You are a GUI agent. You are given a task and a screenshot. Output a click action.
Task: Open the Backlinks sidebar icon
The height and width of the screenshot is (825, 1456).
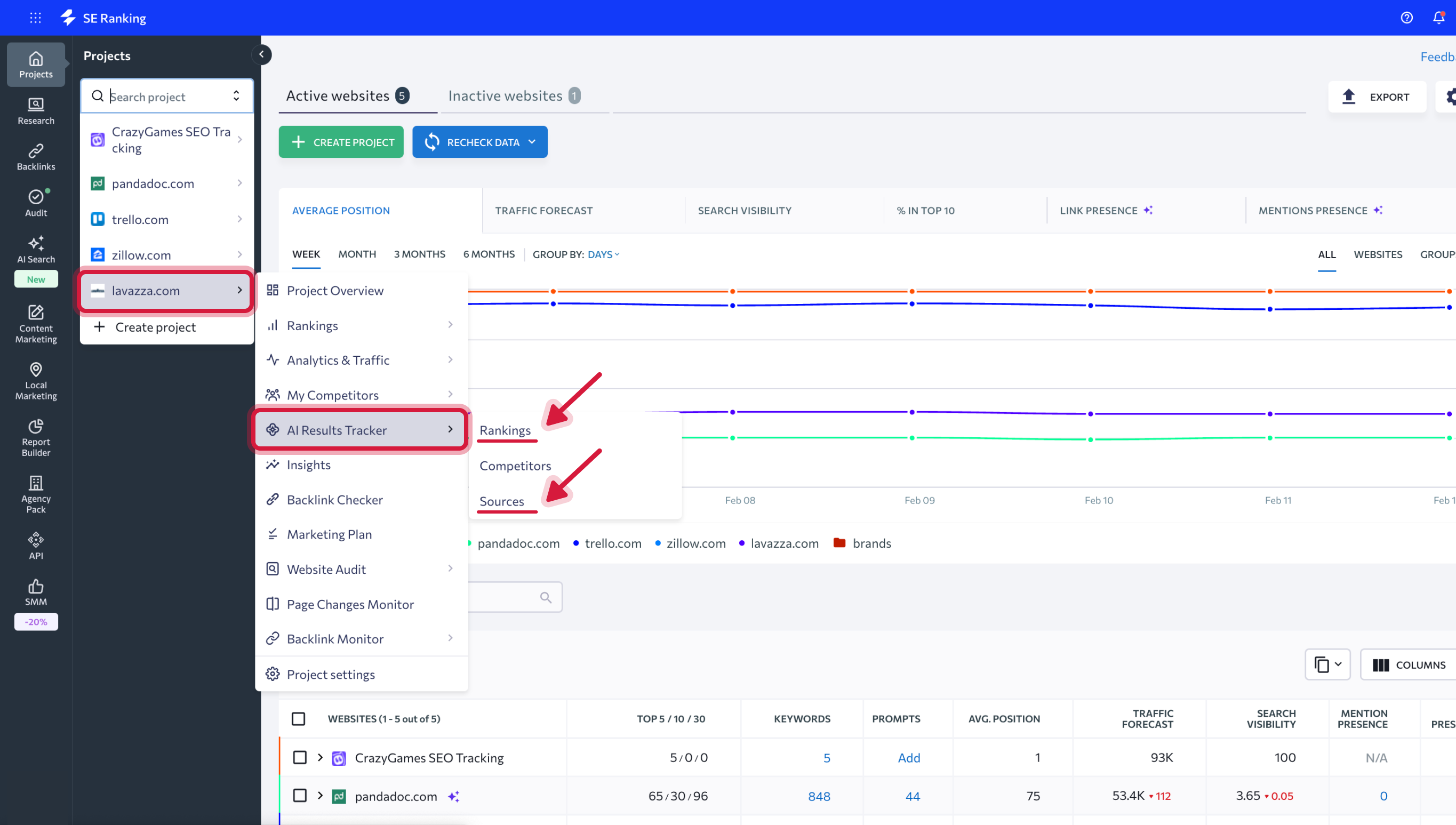point(36,156)
